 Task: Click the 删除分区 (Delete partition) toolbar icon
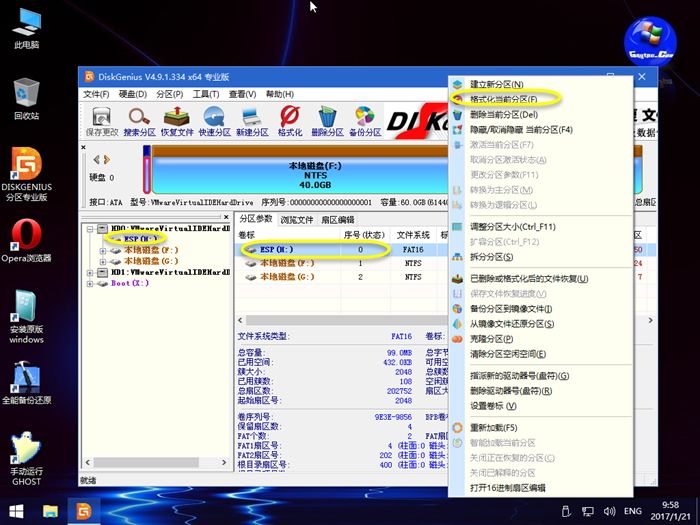[x=327, y=120]
